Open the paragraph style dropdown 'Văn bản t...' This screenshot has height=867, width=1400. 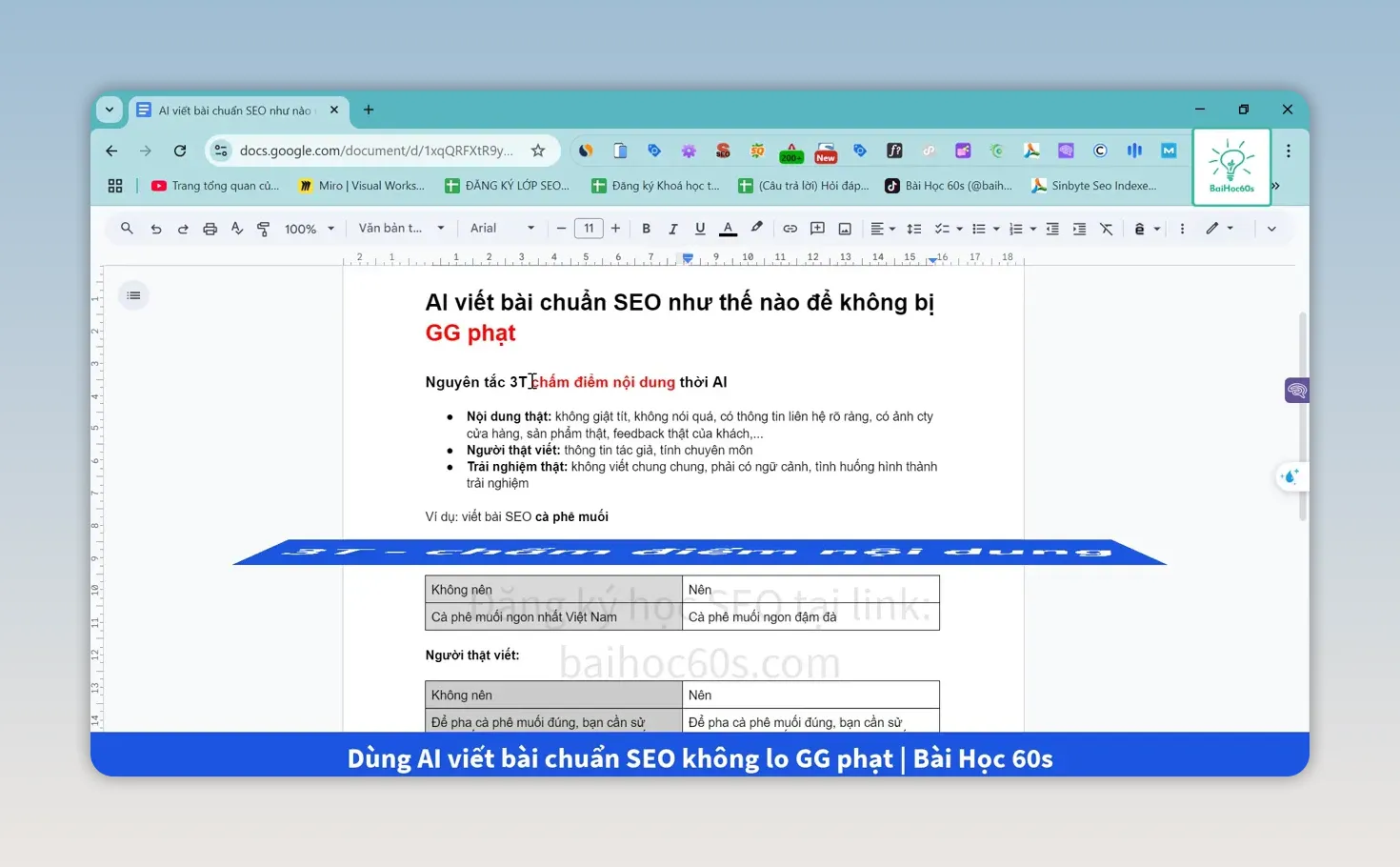click(401, 229)
